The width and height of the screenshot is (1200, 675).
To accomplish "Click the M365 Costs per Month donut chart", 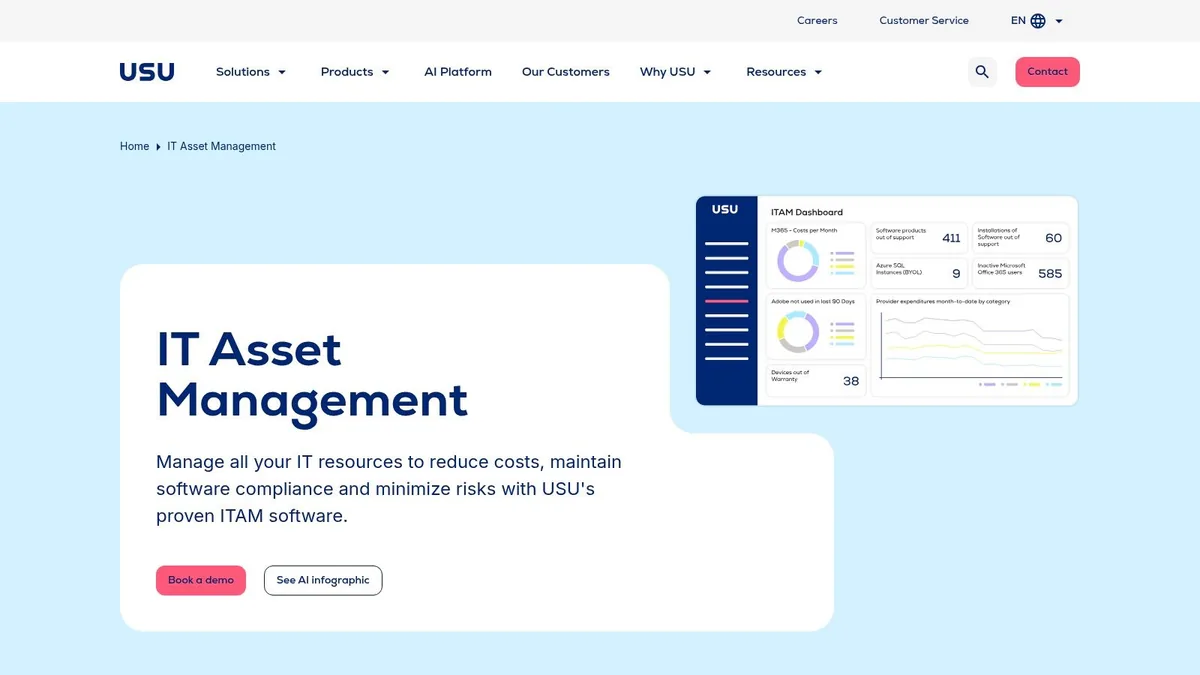I will click(x=799, y=262).
